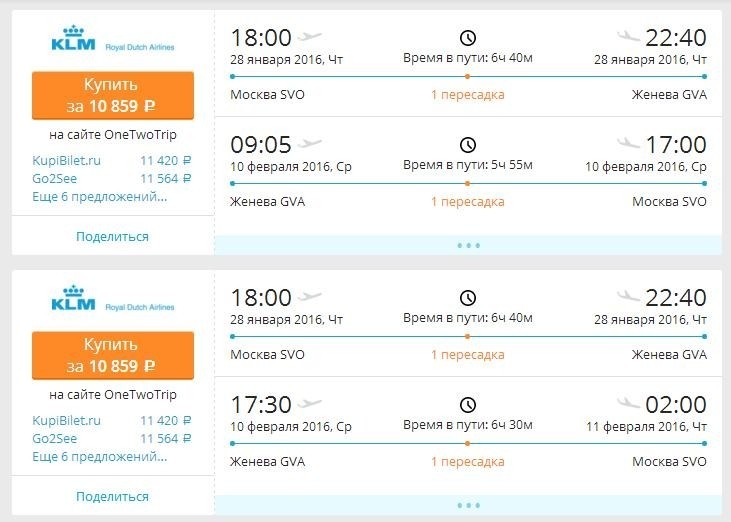Viewport: 731px width, 522px height.
Task: Click landing plane icon next to 02:00
Action: click(x=628, y=402)
